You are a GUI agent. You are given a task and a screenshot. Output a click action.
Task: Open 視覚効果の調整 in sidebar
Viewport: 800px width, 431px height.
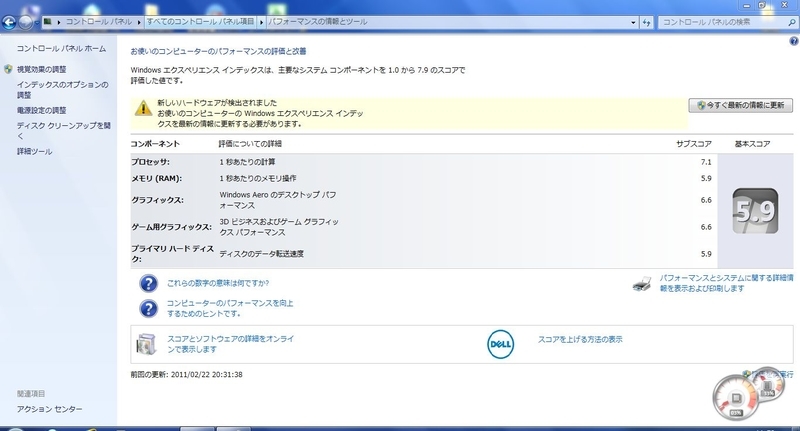pyautogui.click(x=42, y=69)
